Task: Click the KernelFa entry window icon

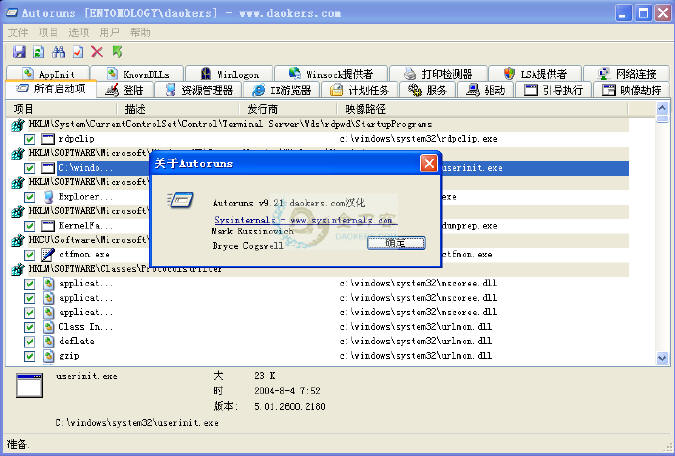Action: coord(48,226)
